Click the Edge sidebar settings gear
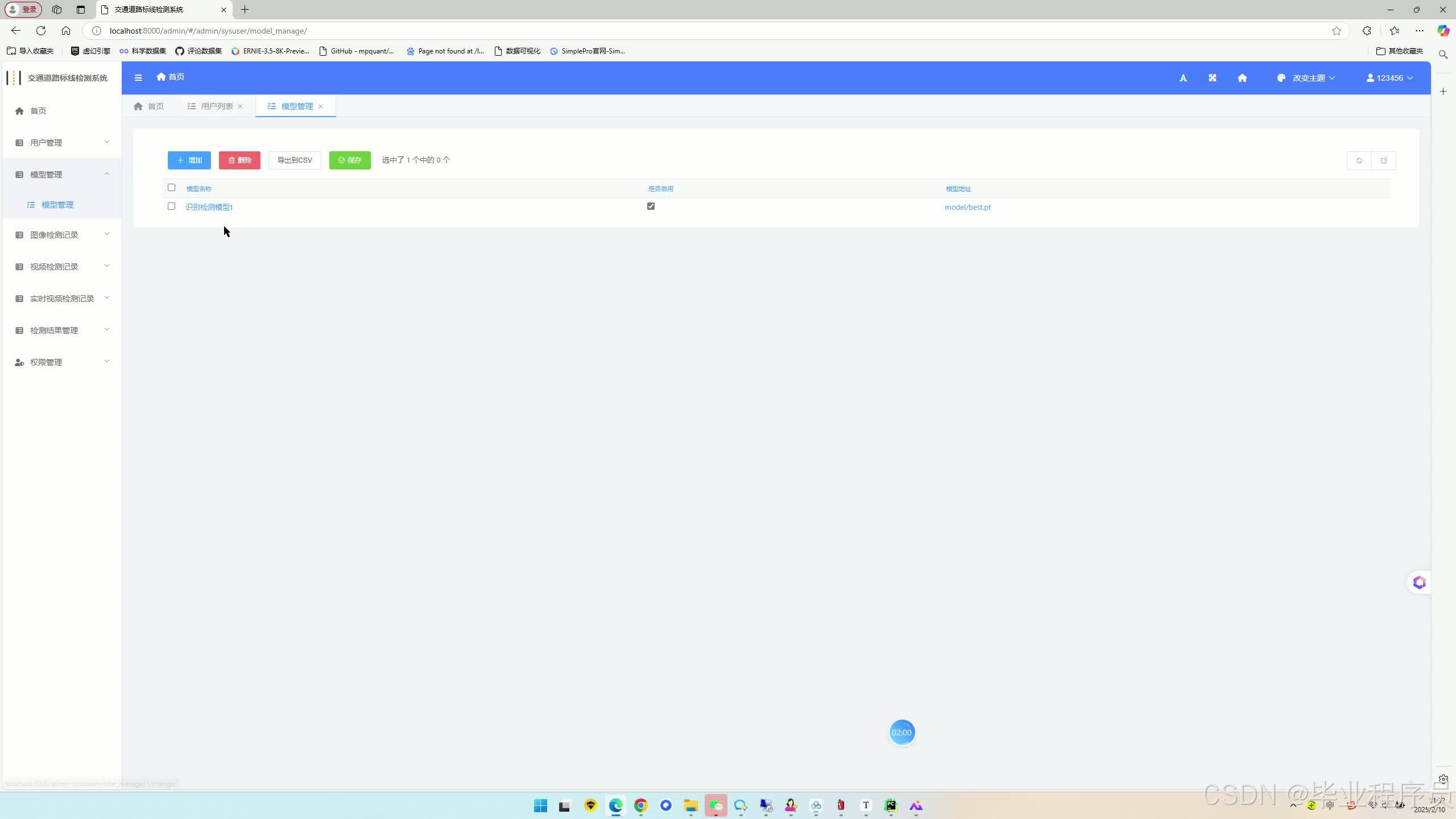 click(x=1443, y=779)
